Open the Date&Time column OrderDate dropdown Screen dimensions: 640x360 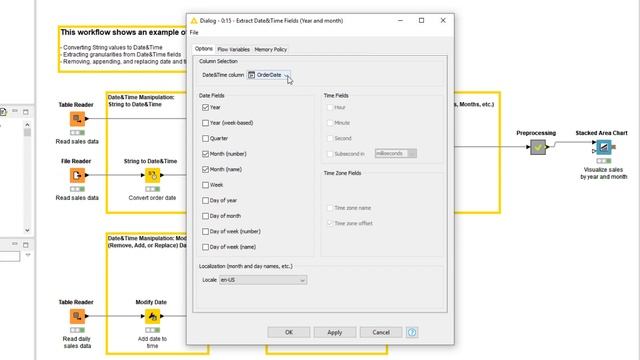pos(269,75)
